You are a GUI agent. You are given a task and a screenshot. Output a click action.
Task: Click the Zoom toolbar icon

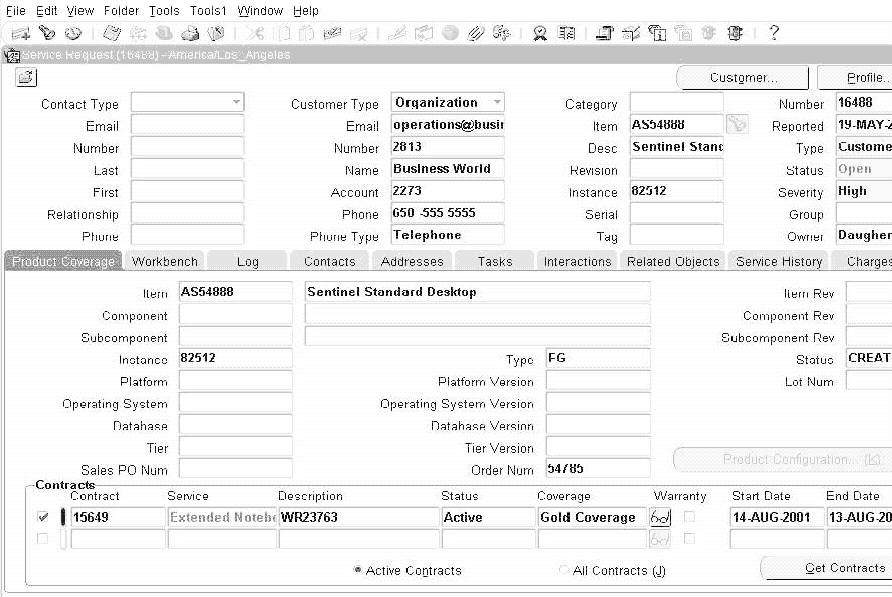(x=423, y=34)
